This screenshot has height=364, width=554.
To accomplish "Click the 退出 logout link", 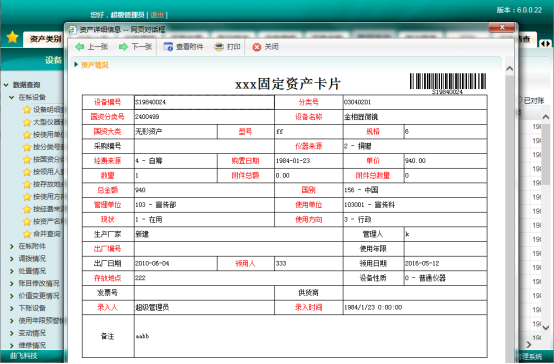I will [157, 15].
